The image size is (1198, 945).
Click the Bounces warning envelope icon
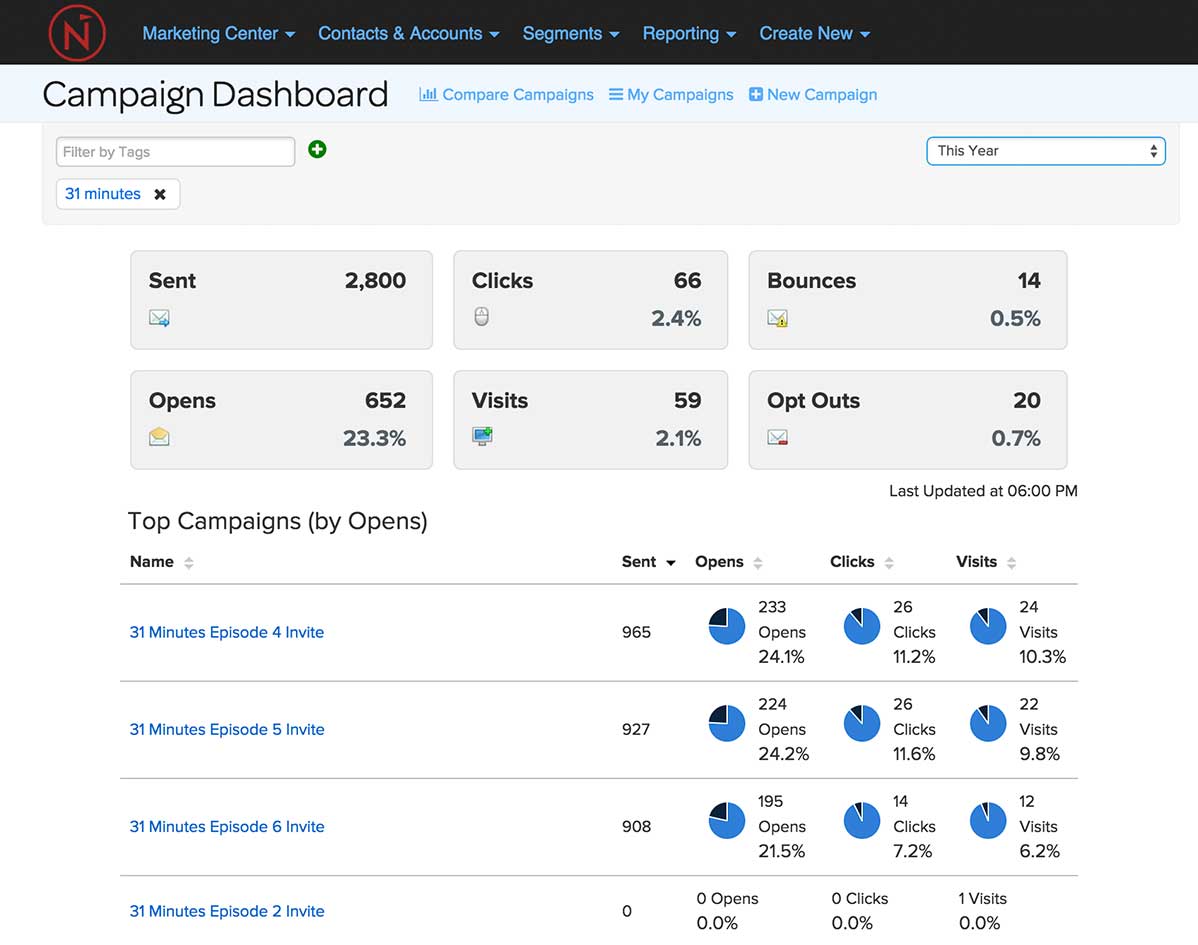click(777, 318)
